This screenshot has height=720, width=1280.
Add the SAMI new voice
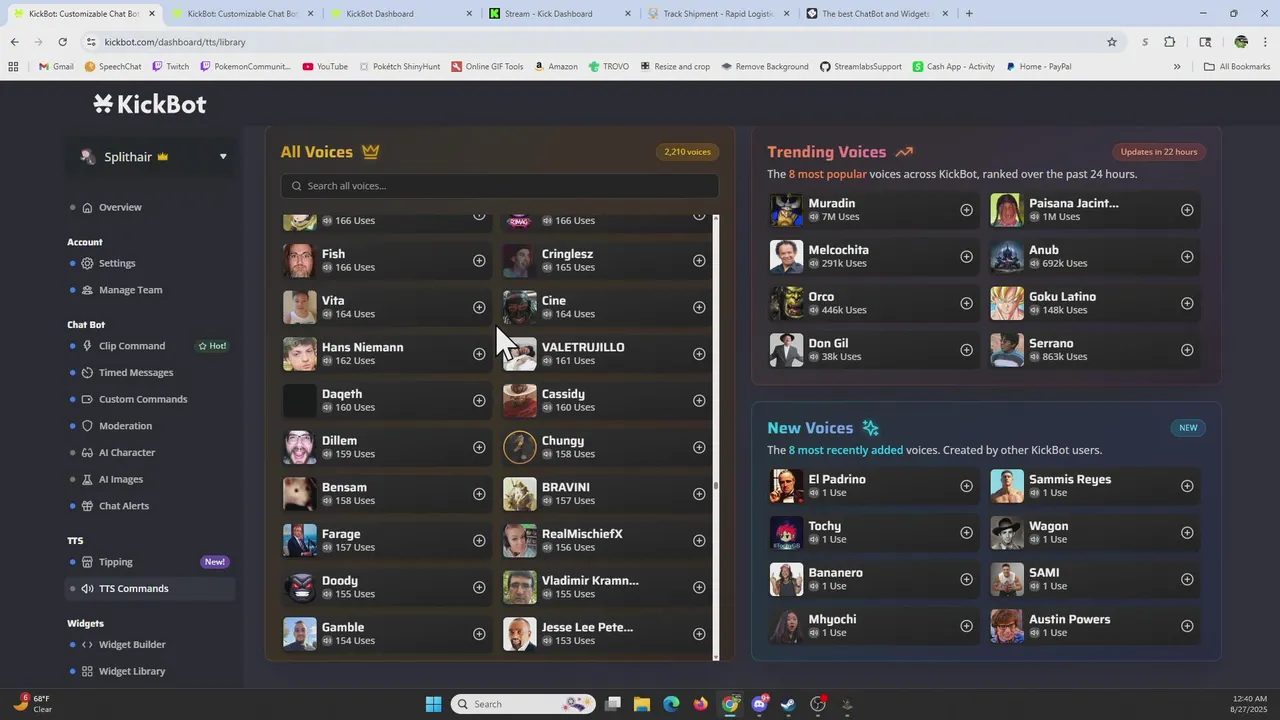1187,579
